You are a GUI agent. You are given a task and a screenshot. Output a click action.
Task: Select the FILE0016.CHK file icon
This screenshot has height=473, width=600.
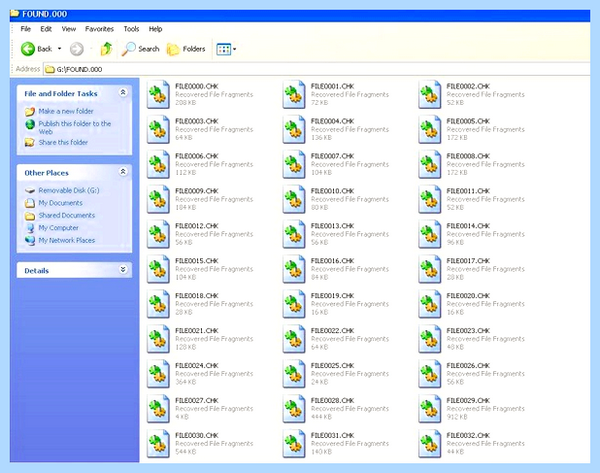pyautogui.click(x=294, y=269)
